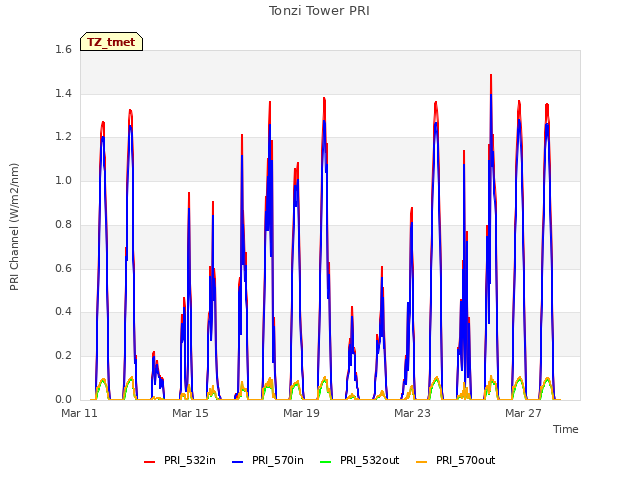Screen dimensions: 640x480
Task: Click the y-axis label PRI Channel (W/m2/nm)
Action: [14, 227]
